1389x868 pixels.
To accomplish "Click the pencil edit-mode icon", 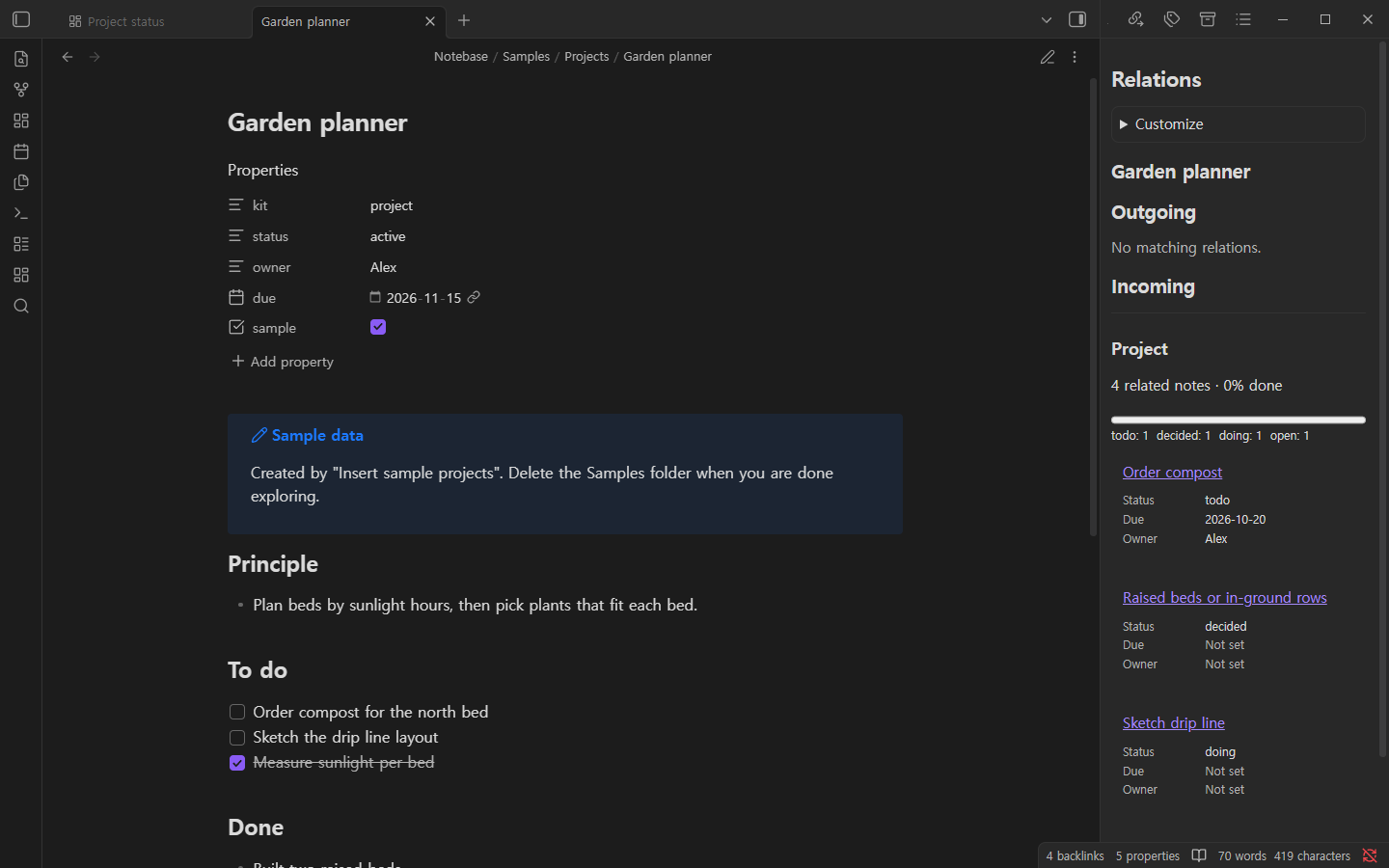I will 1048,57.
